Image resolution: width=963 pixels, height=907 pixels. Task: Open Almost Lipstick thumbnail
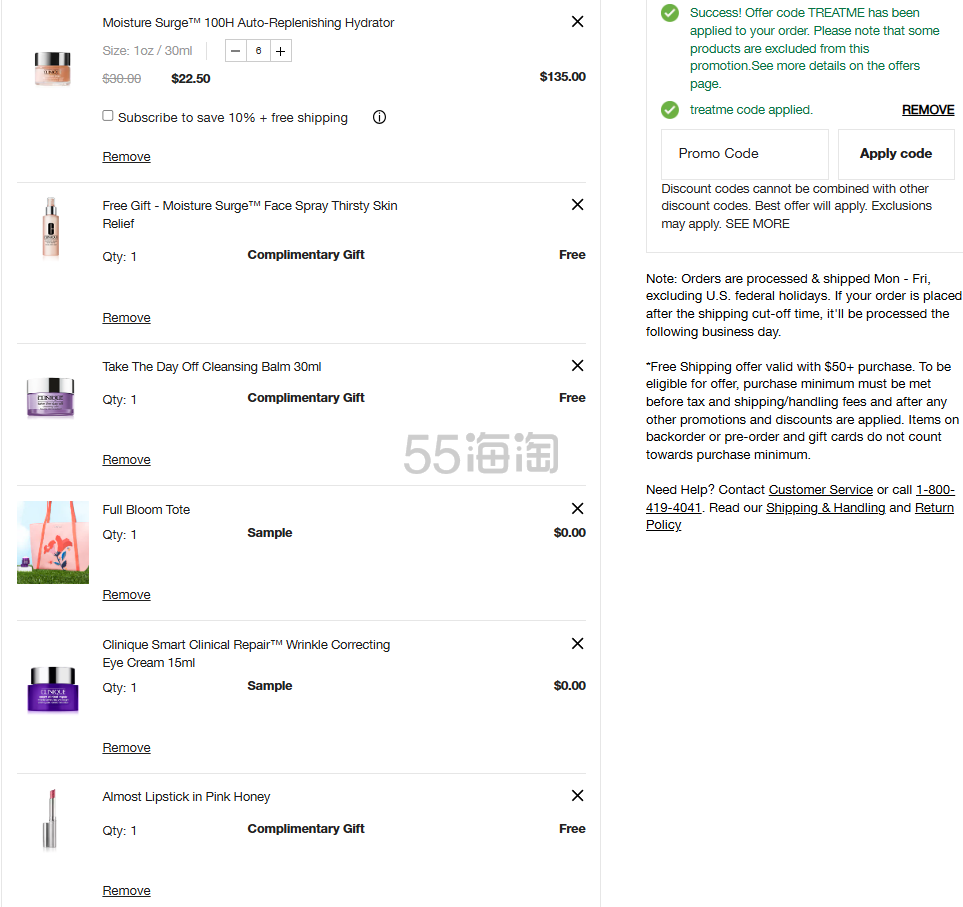[50, 819]
